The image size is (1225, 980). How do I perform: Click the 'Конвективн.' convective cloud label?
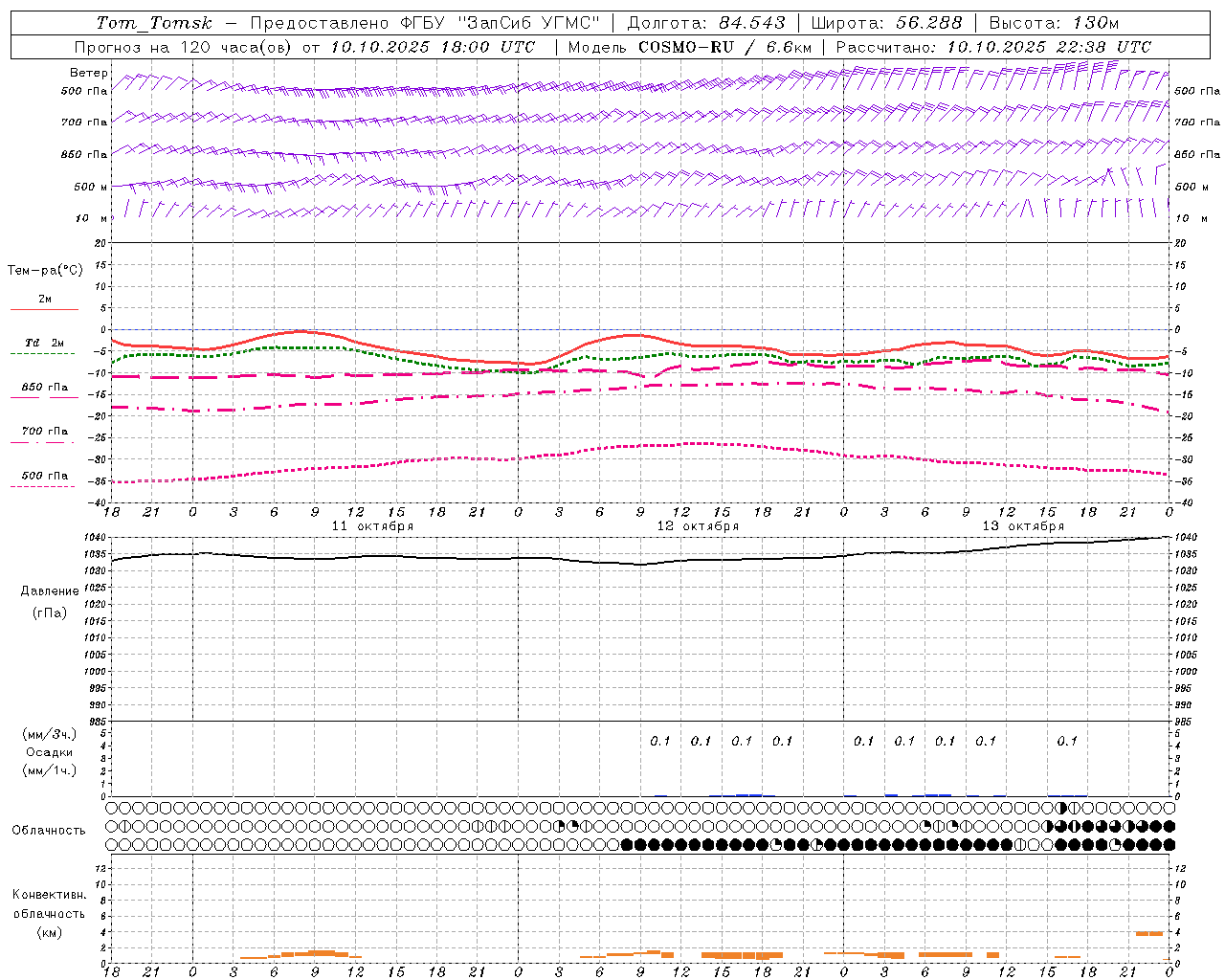49,895
